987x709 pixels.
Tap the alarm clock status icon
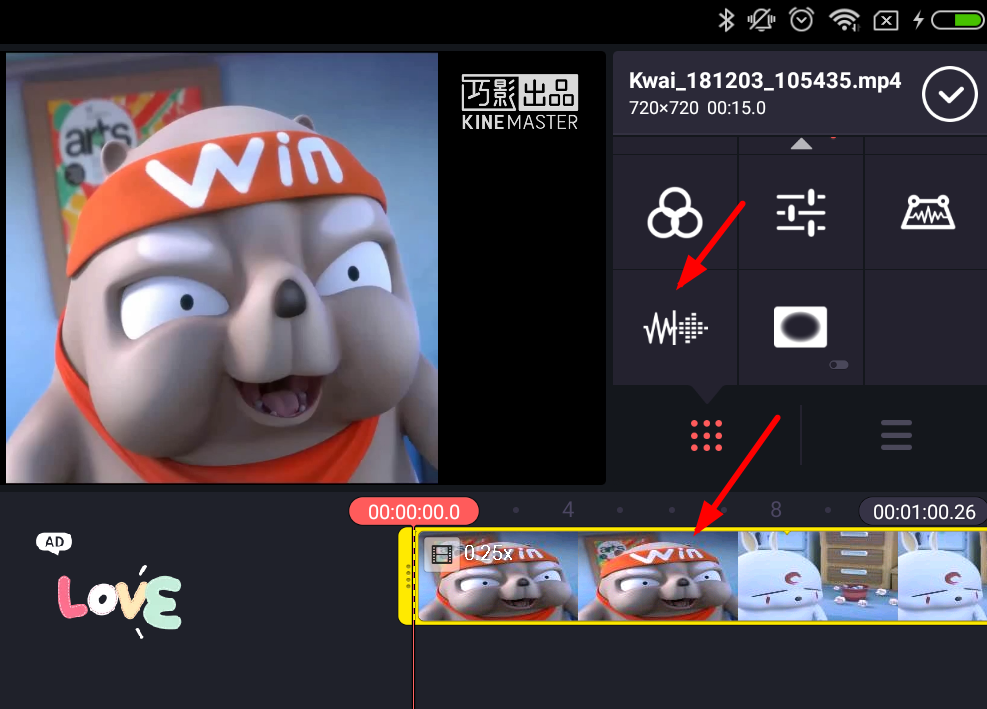[801, 20]
